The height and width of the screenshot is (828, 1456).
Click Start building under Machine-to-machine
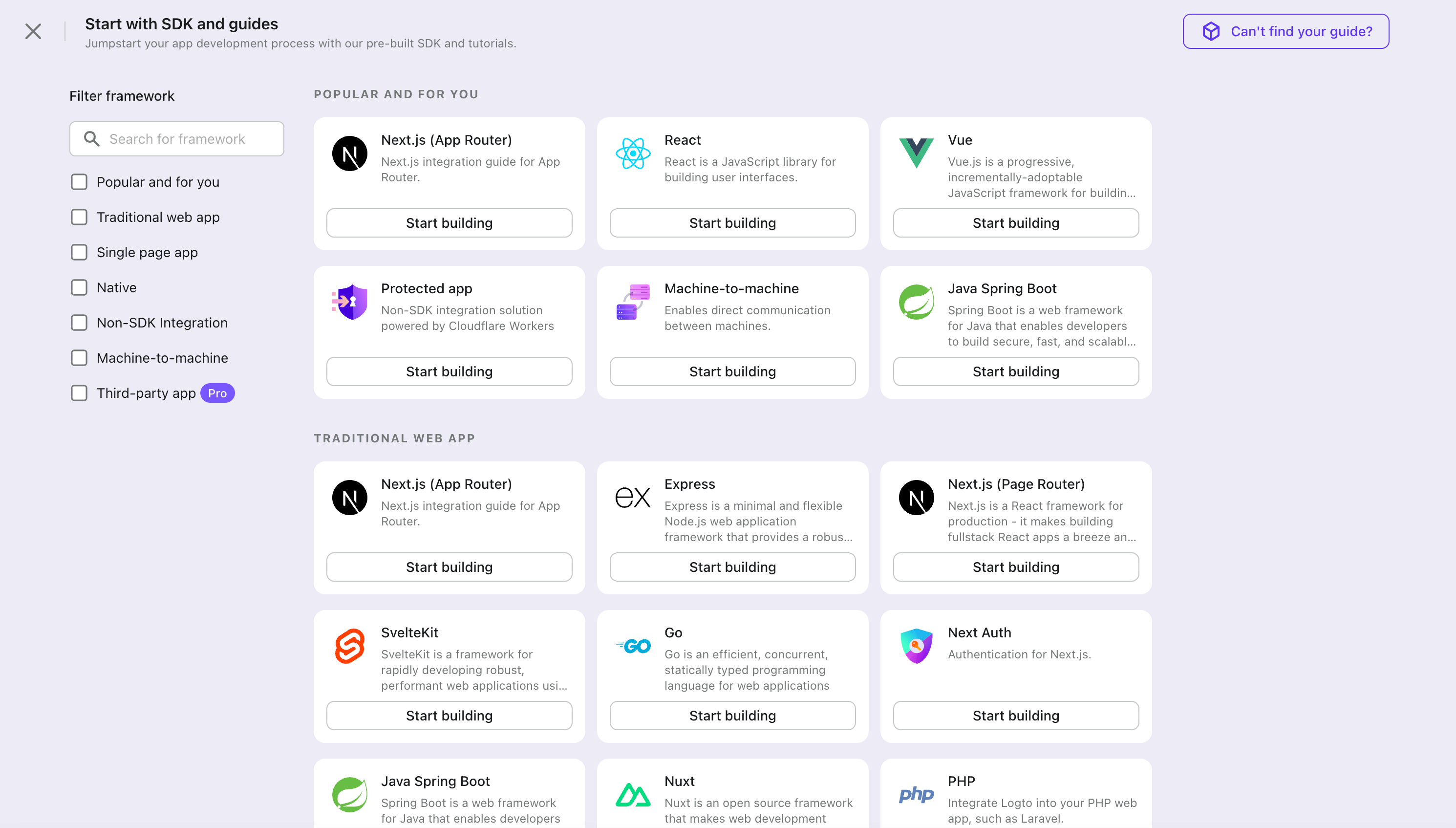point(732,371)
